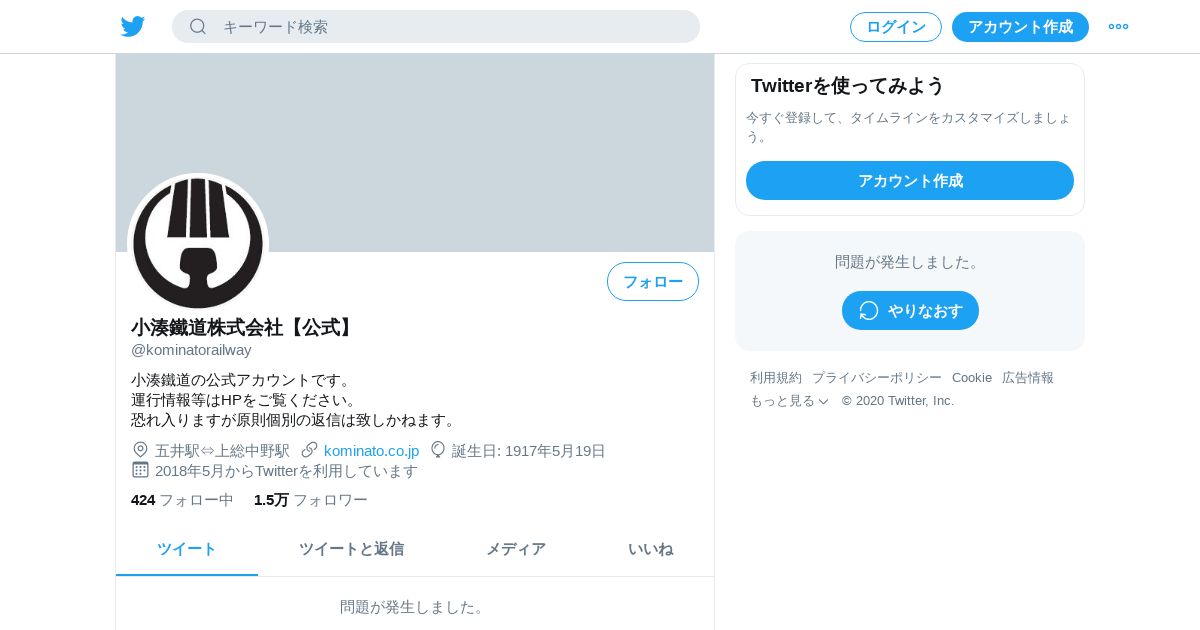Image resolution: width=1200 pixels, height=630 pixels.
Task: Click the search magnifier icon
Action: coord(198,26)
